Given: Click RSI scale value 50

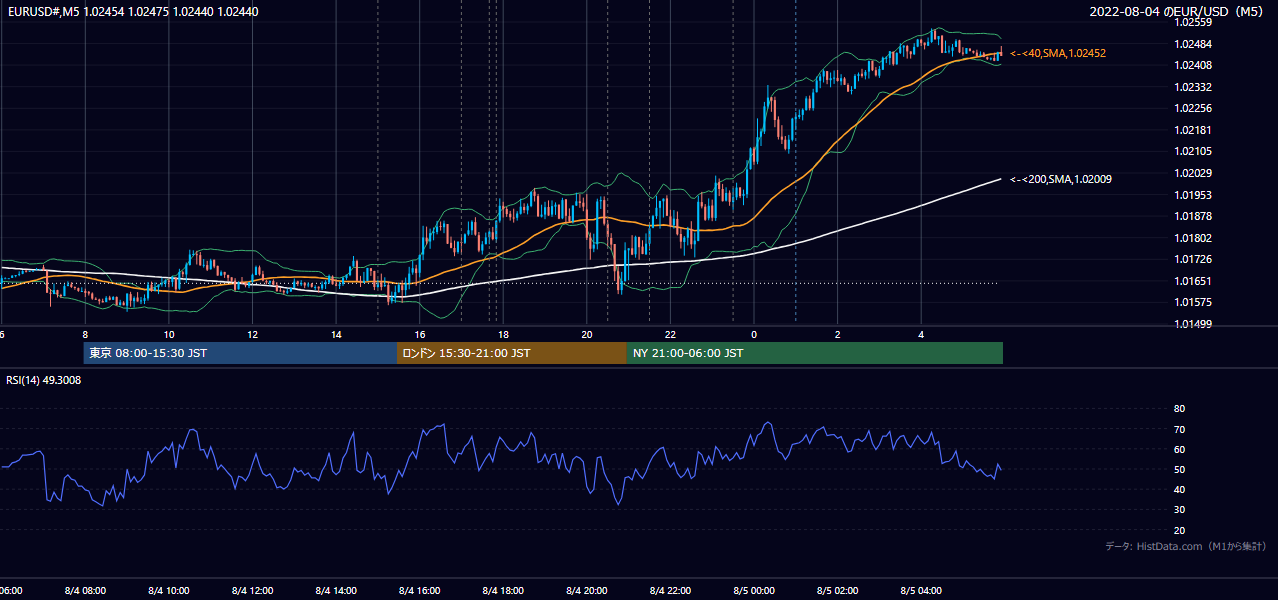Looking at the screenshot, I should tap(1179, 470).
